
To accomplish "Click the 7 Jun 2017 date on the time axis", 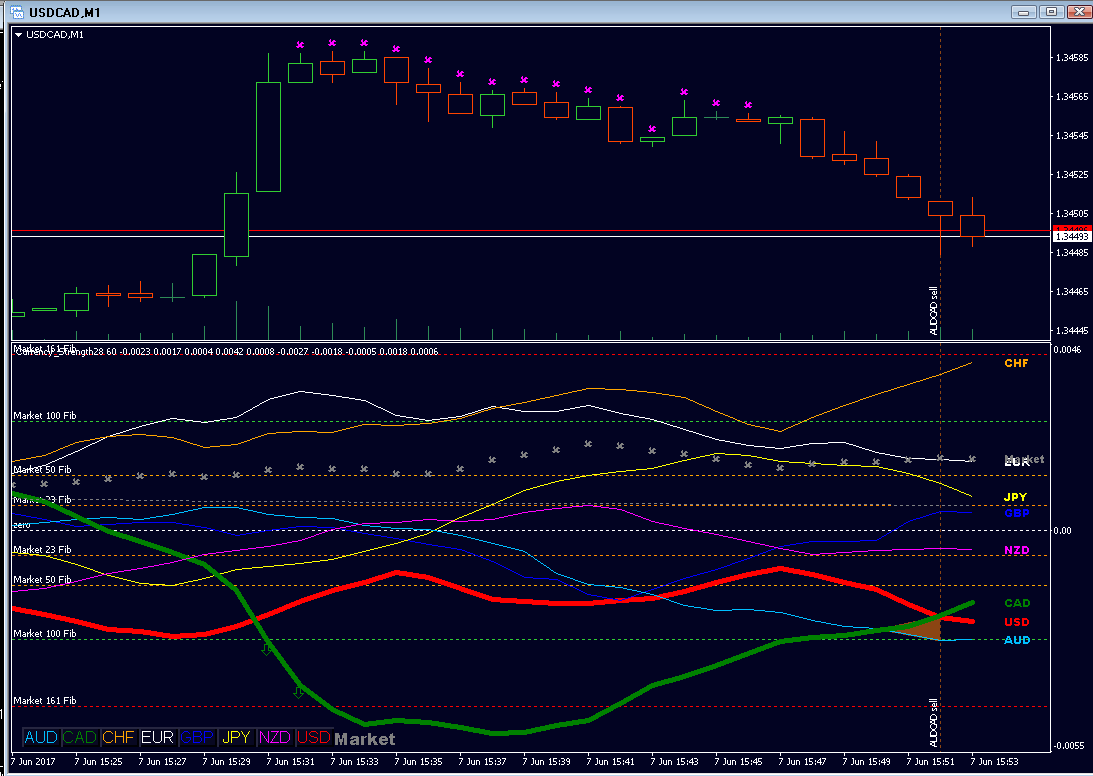I will pyautogui.click(x=33, y=763).
